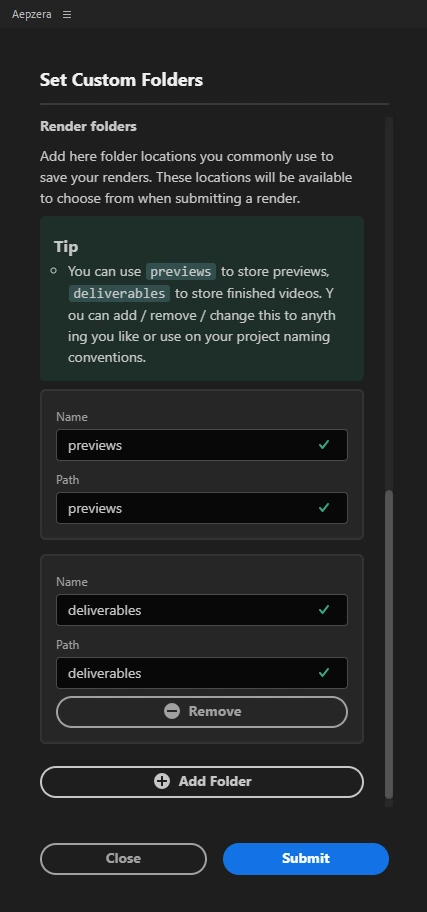Edit the previews Name input field
The image size is (427, 912).
(202, 445)
